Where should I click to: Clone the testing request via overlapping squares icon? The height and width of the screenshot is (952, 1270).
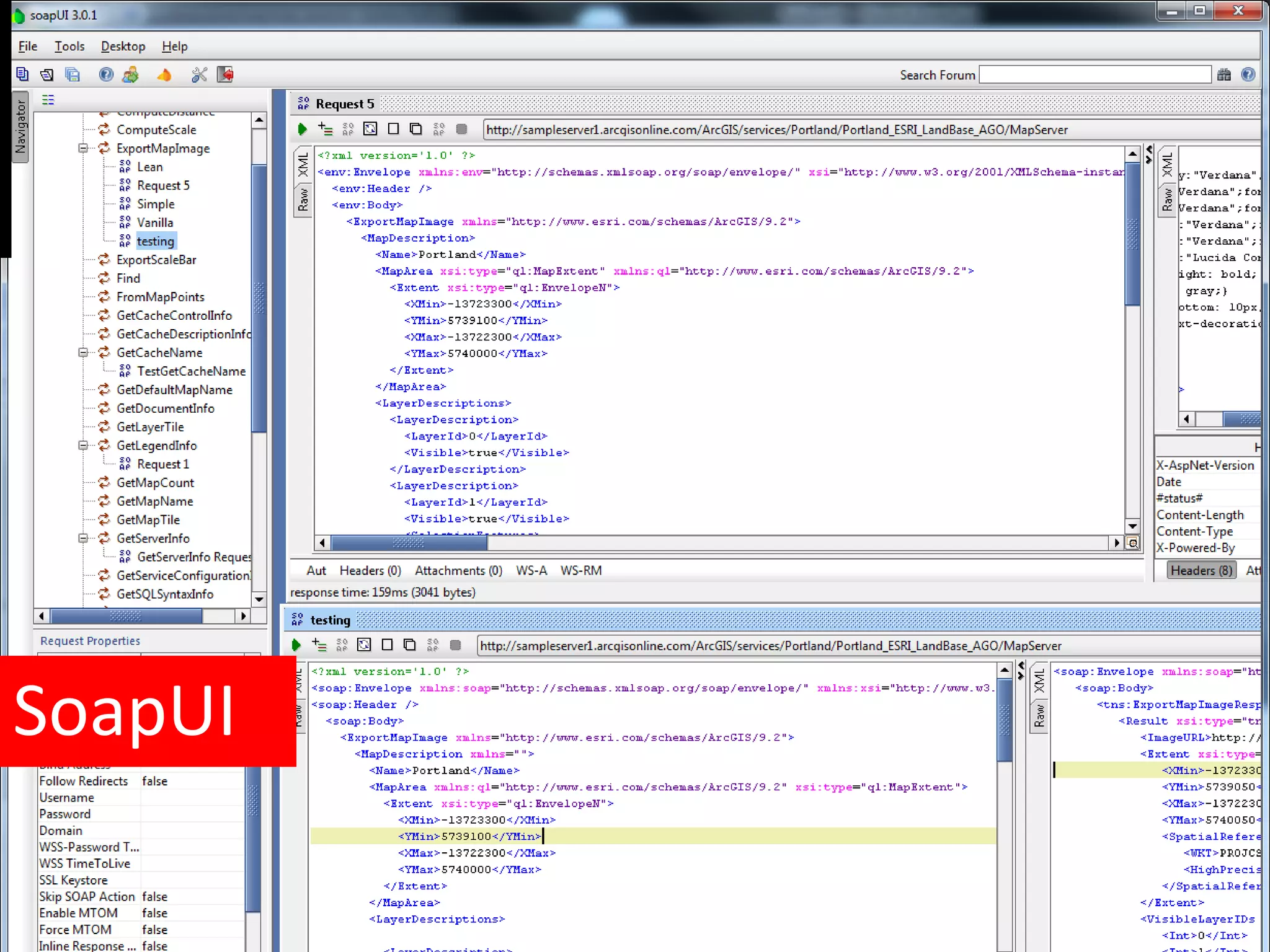(x=410, y=645)
